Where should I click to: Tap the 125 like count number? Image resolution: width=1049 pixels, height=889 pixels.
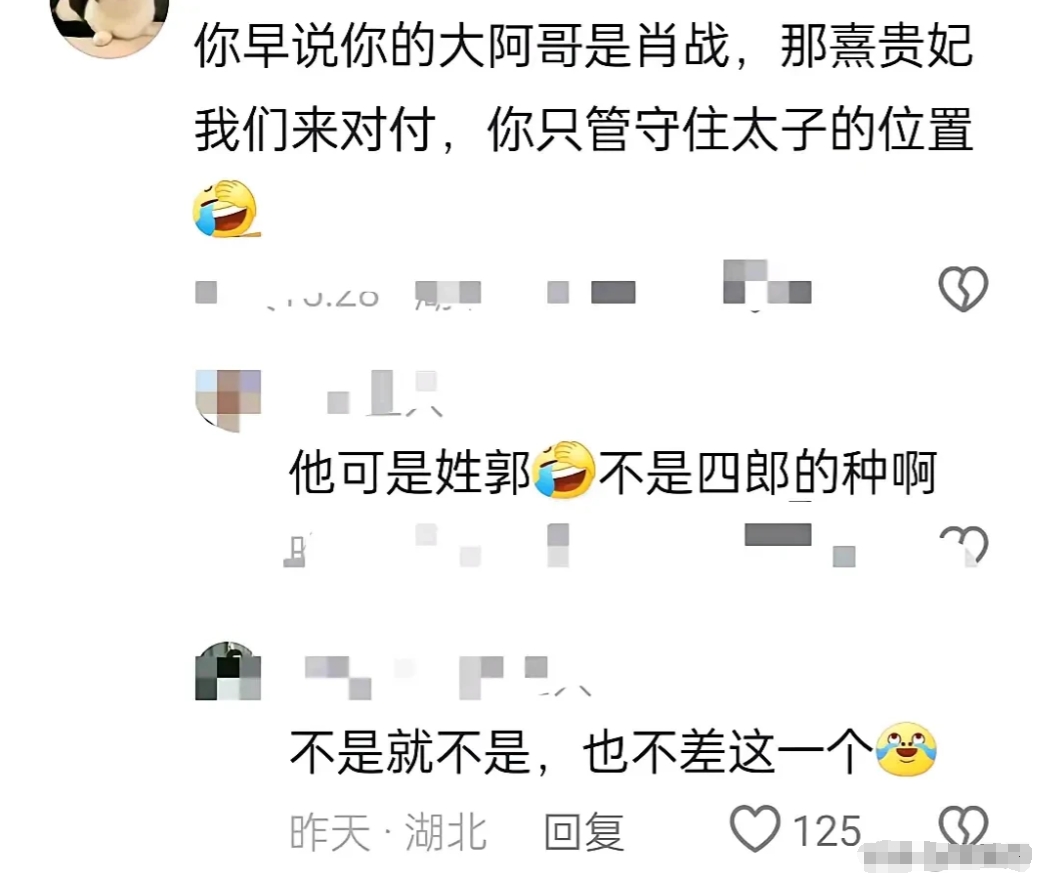(x=826, y=831)
